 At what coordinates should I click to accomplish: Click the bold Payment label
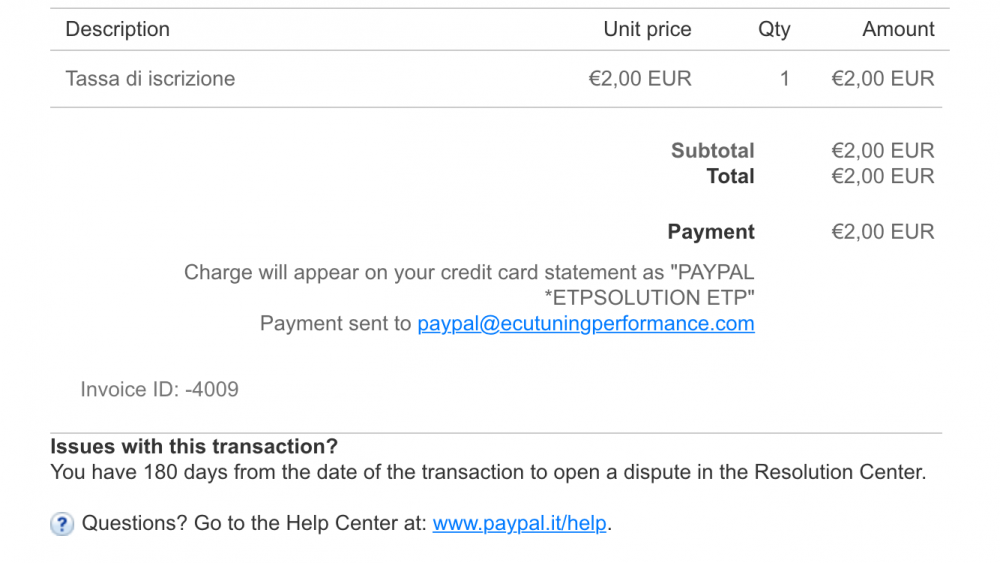[x=711, y=232]
